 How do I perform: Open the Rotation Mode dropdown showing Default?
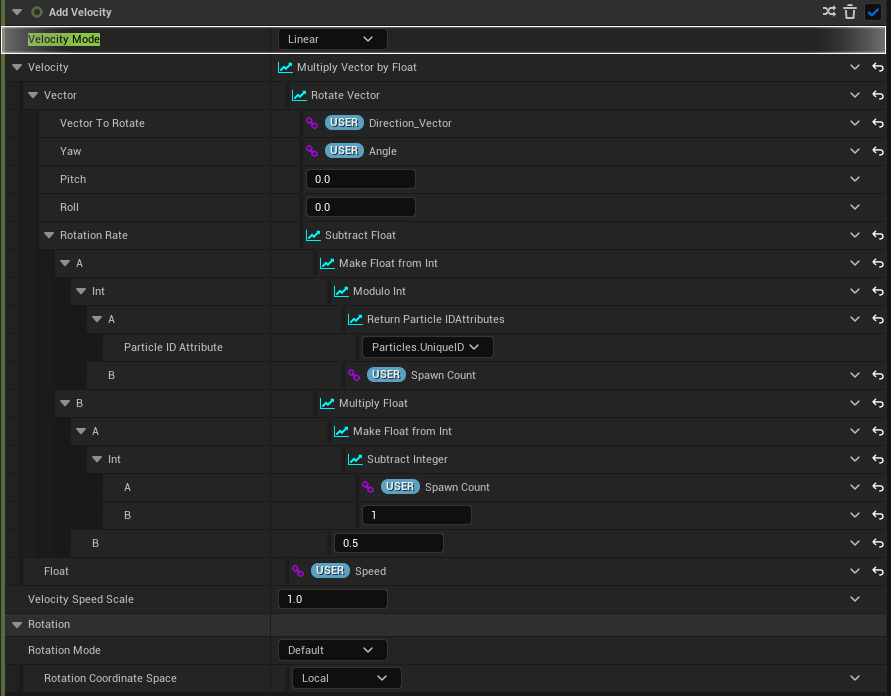pos(332,650)
